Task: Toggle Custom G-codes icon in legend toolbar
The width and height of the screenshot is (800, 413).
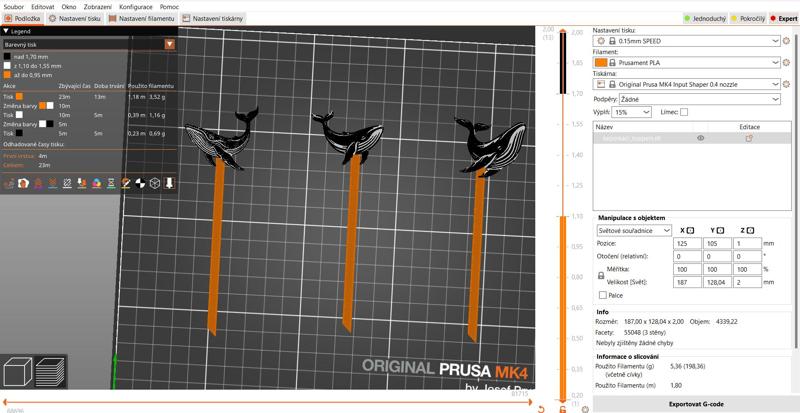Action: pyautogui.click(x=126, y=183)
